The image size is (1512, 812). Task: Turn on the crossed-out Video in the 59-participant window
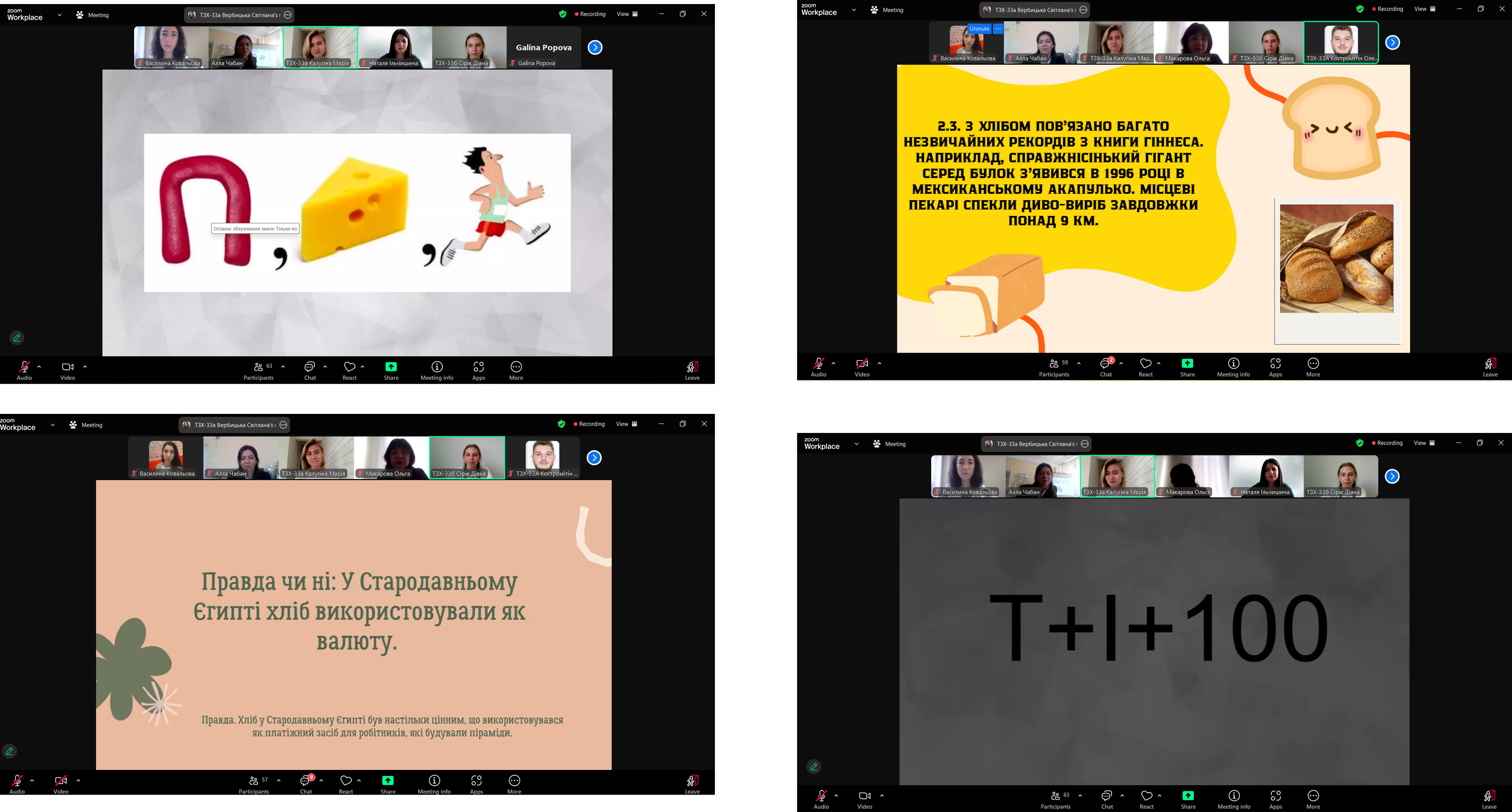tap(862, 367)
